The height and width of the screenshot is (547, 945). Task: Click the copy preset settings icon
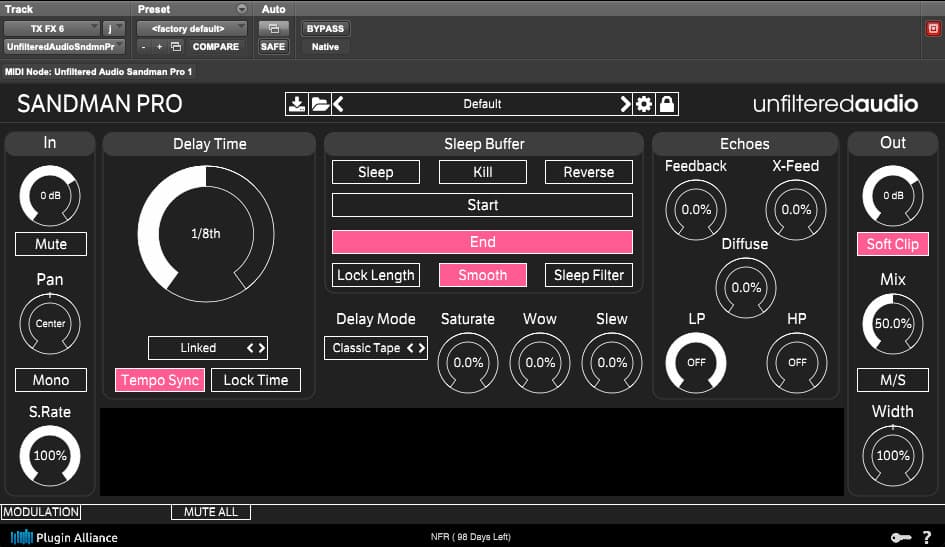[176, 46]
